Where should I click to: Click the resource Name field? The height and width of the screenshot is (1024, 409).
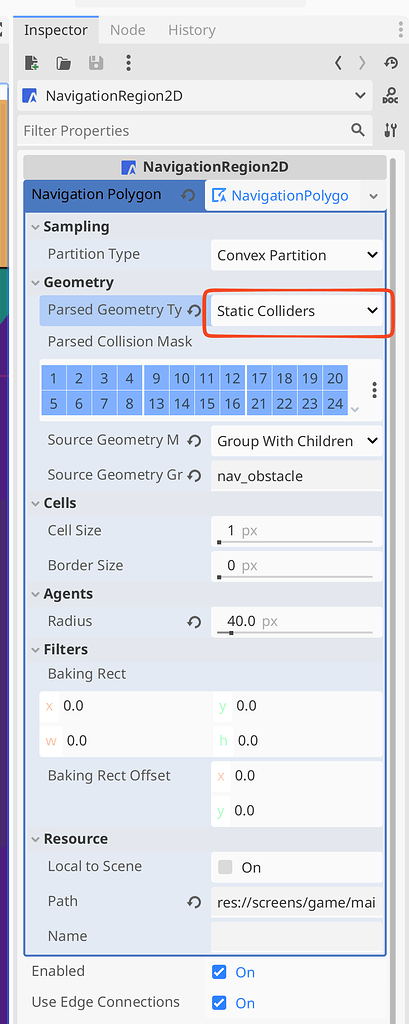297,936
